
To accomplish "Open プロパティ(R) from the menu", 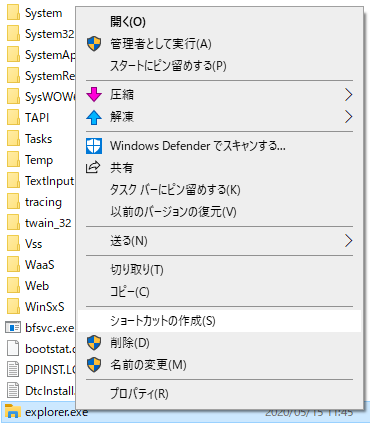I will pyautogui.click(x=219, y=394).
